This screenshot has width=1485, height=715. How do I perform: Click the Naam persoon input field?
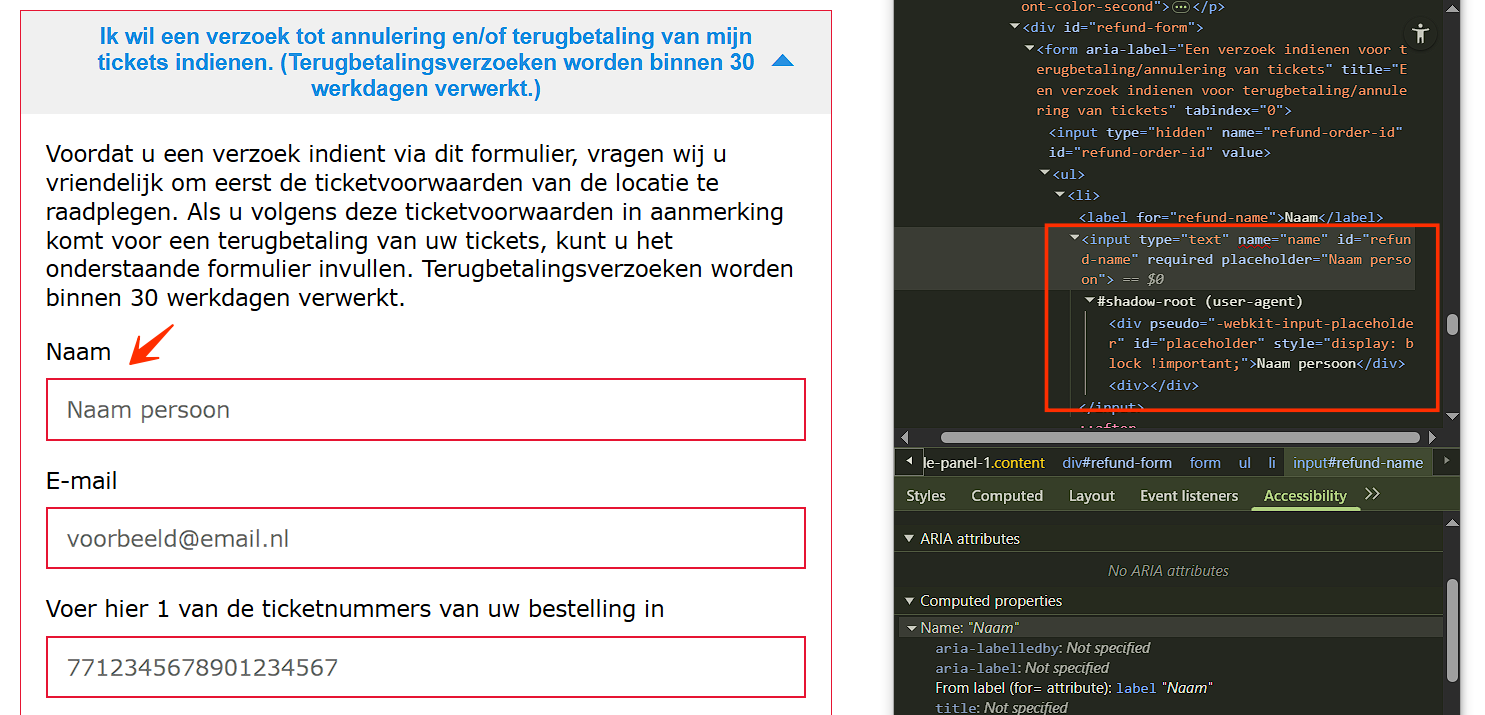click(425, 410)
